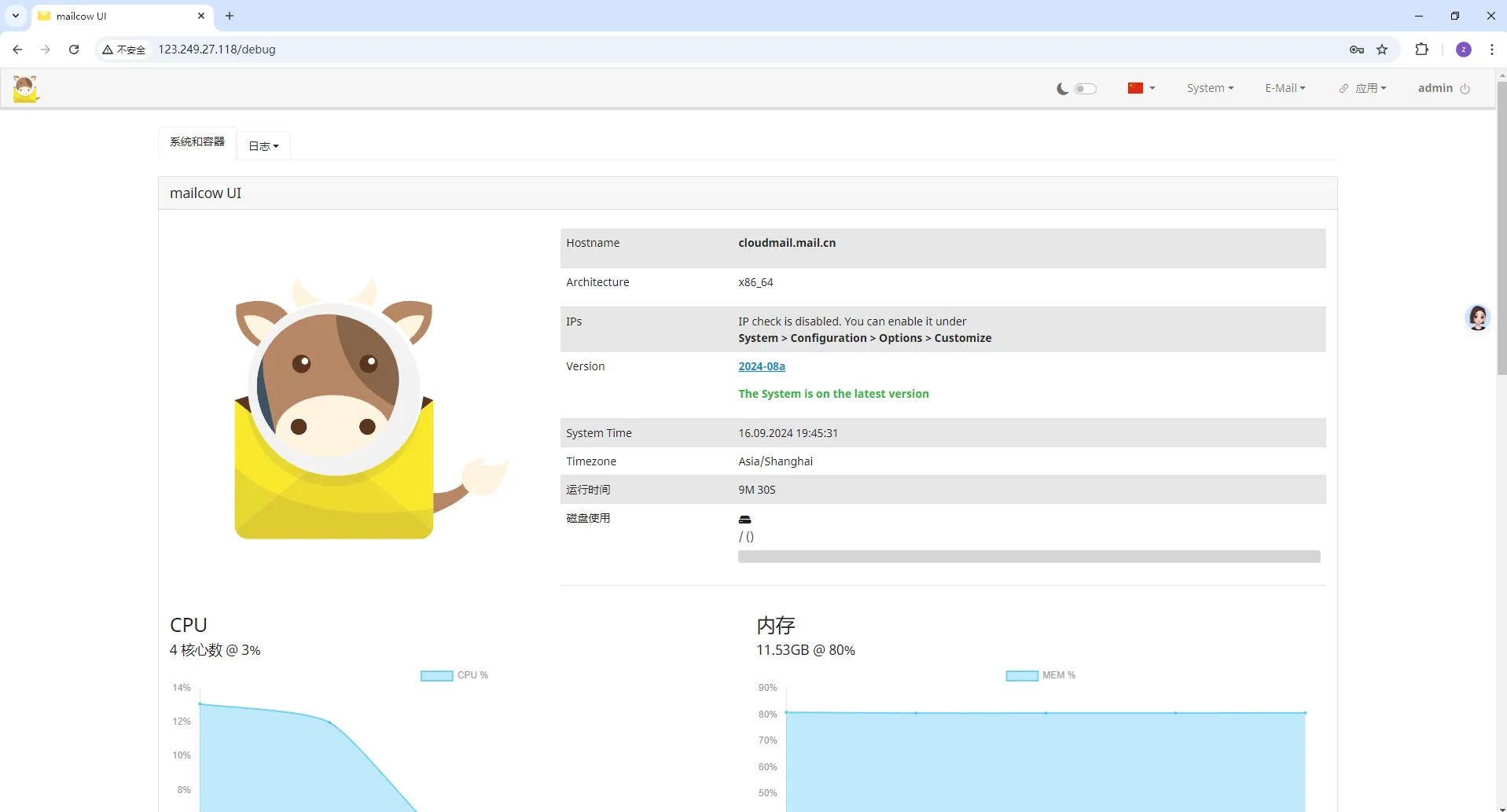Click the System Time value 16.09.2024 19:45:31
Image resolution: width=1507 pixels, height=812 pixels.
(x=788, y=433)
